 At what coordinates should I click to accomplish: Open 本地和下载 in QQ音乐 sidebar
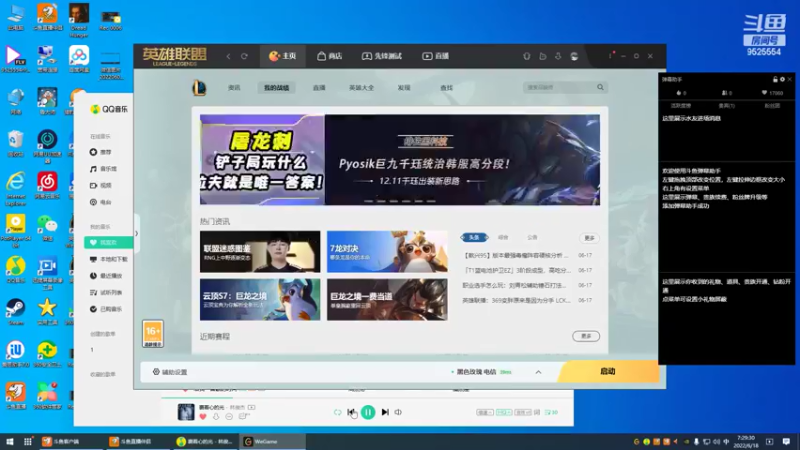coord(109,259)
